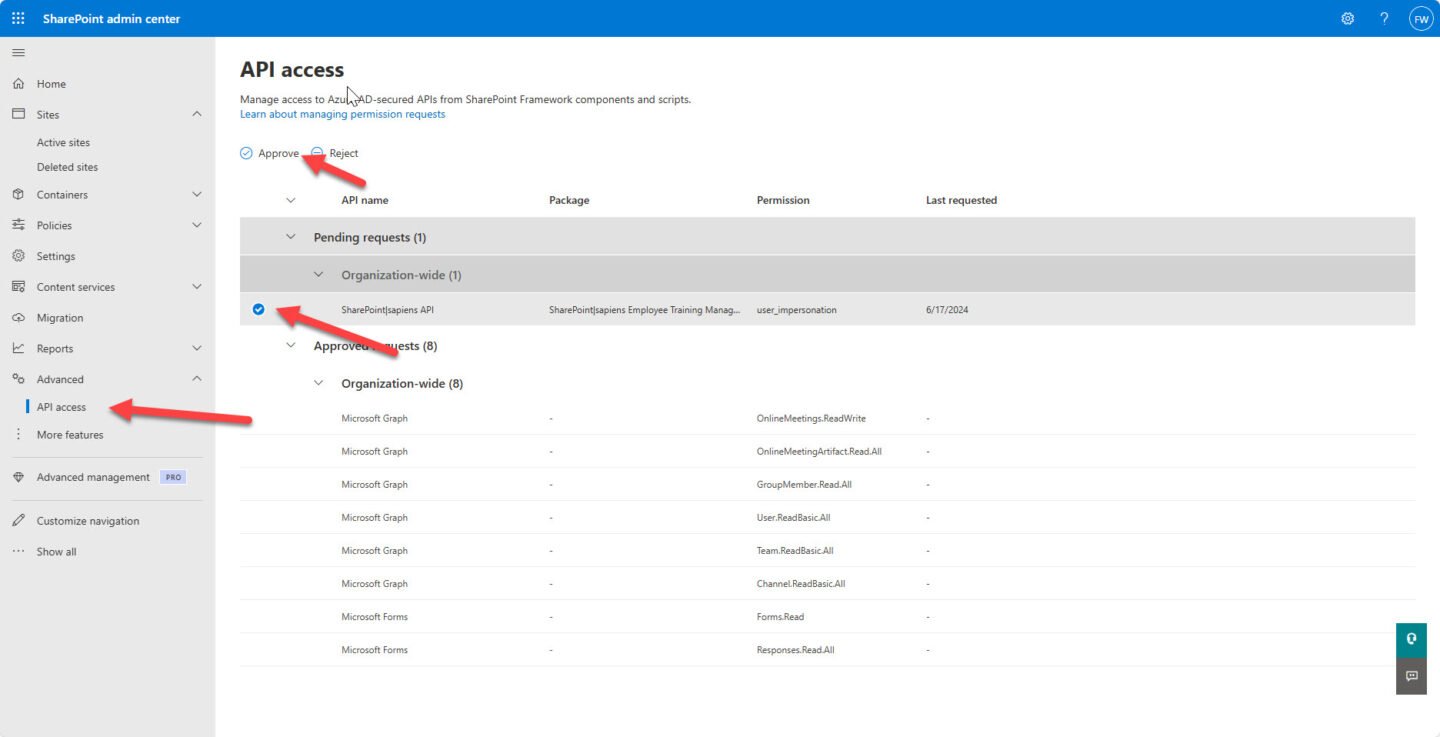The width and height of the screenshot is (1440, 737).
Task: Click the Migration cloud icon
Action: tap(18, 318)
